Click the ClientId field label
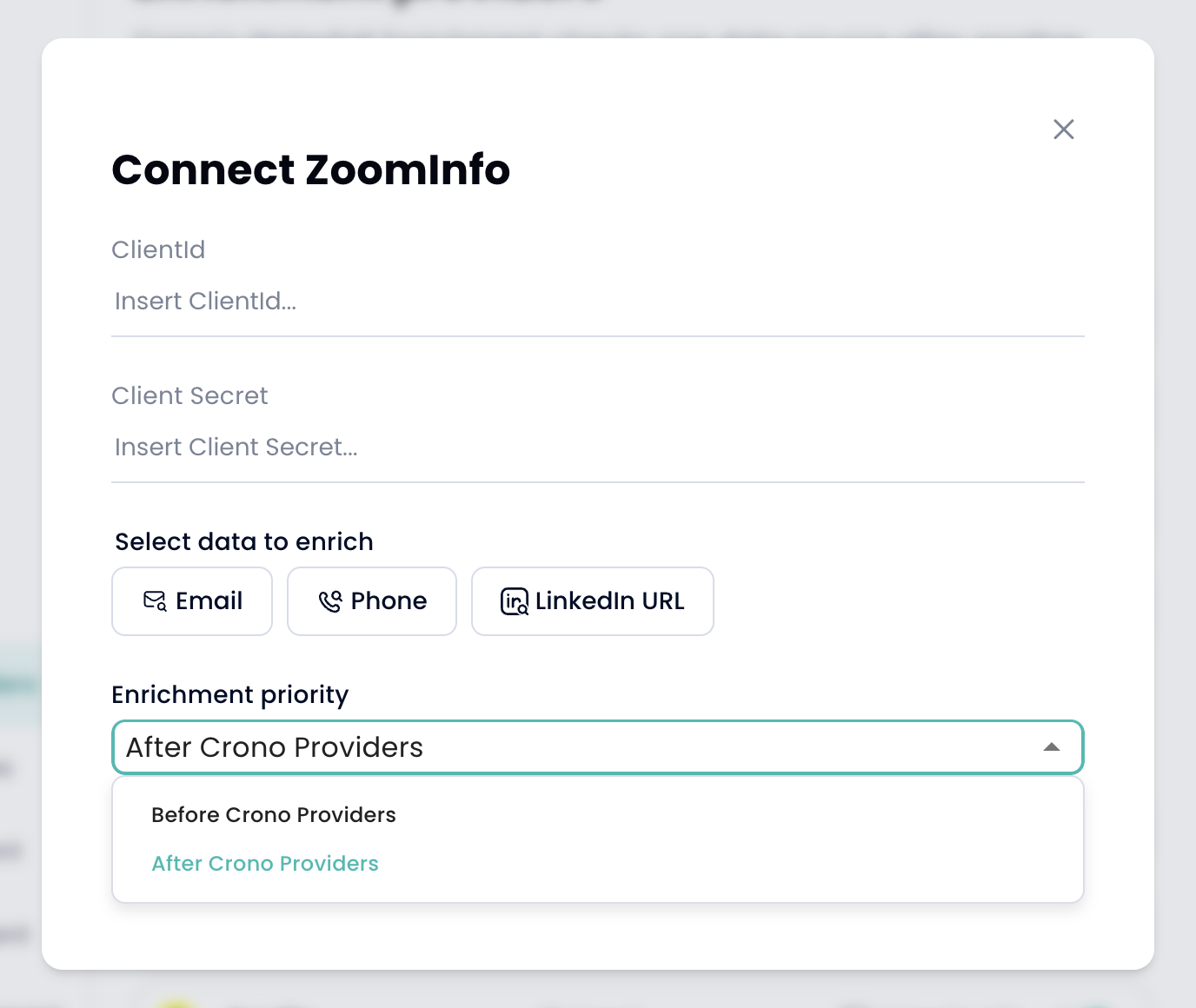Image resolution: width=1196 pixels, height=1008 pixels. tap(158, 250)
